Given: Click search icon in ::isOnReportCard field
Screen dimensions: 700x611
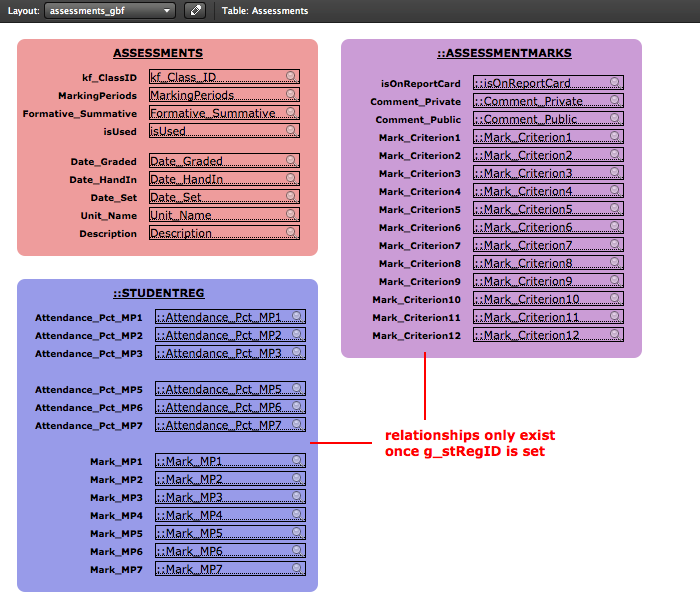Looking at the screenshot, I should click(615, 82).
